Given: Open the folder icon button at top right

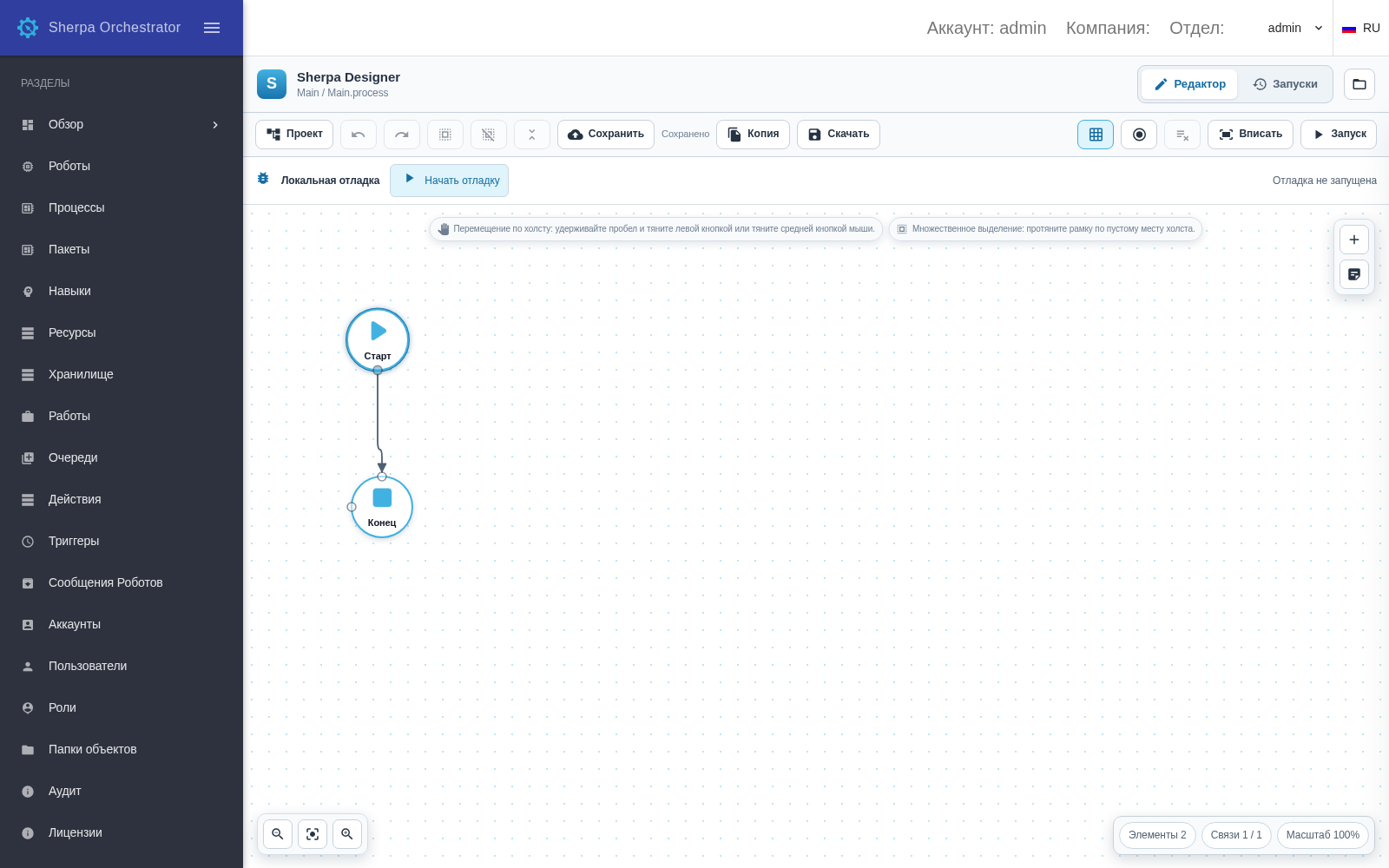Looking at the screenshot, I should (1359, 84).
